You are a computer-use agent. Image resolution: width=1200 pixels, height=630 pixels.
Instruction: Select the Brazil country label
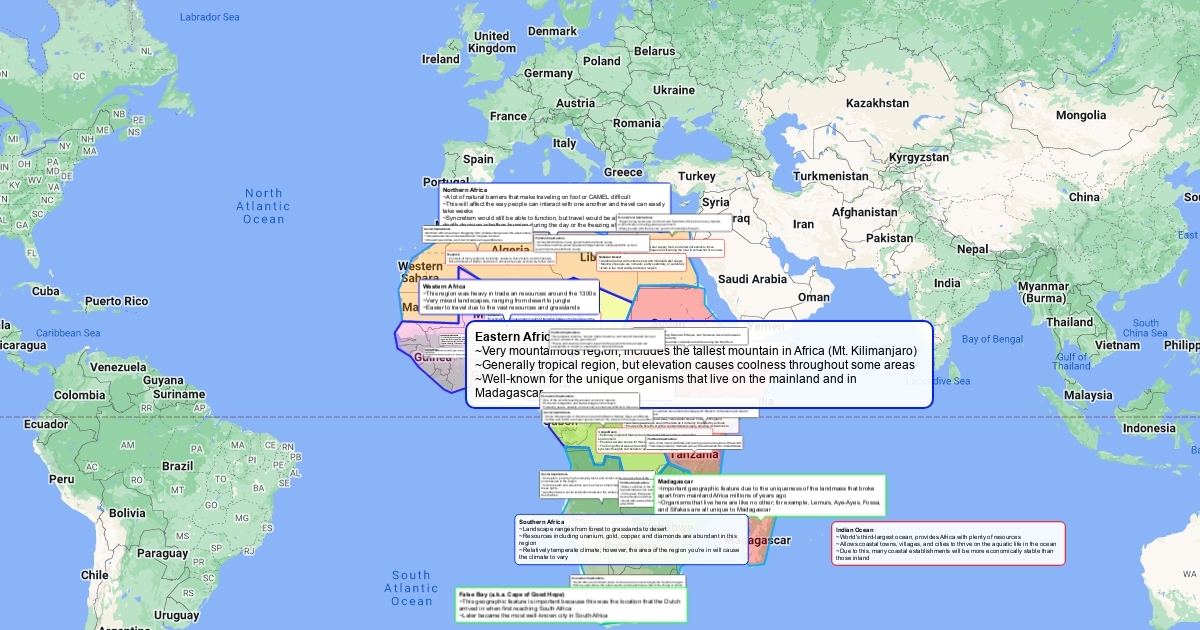177,466
